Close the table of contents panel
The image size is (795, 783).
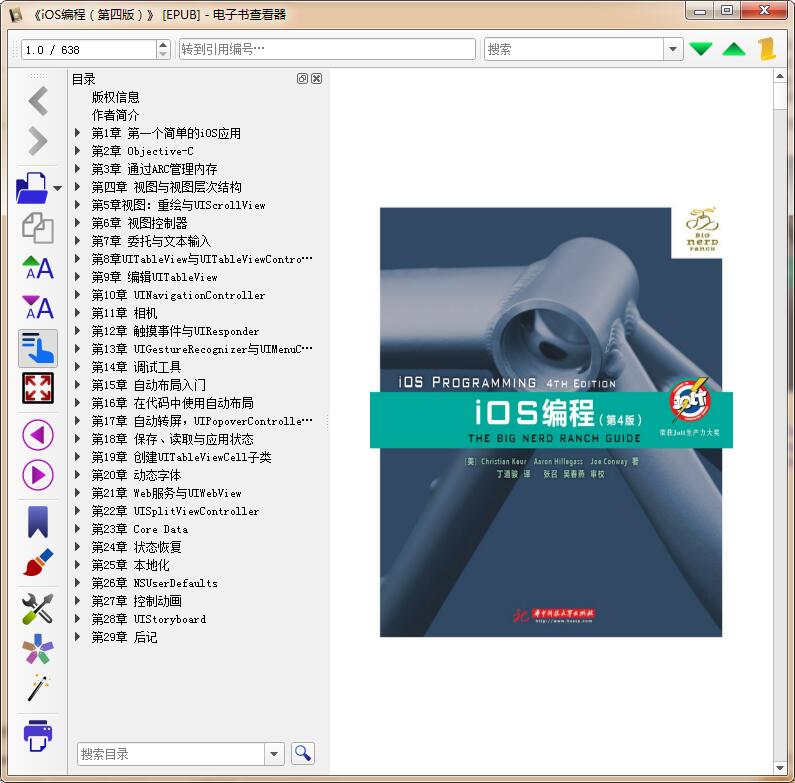point(316,79)
